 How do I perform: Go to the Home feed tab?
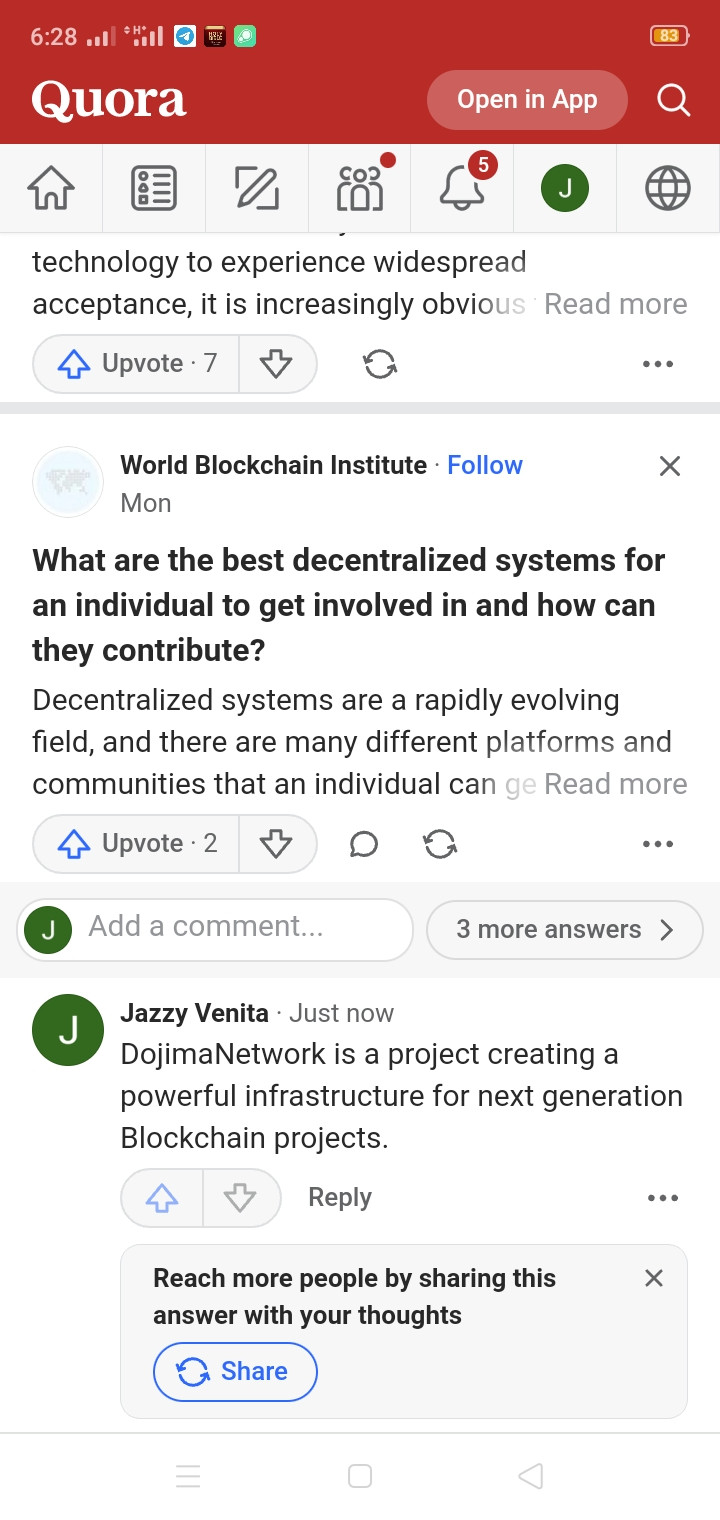(51, 188)
